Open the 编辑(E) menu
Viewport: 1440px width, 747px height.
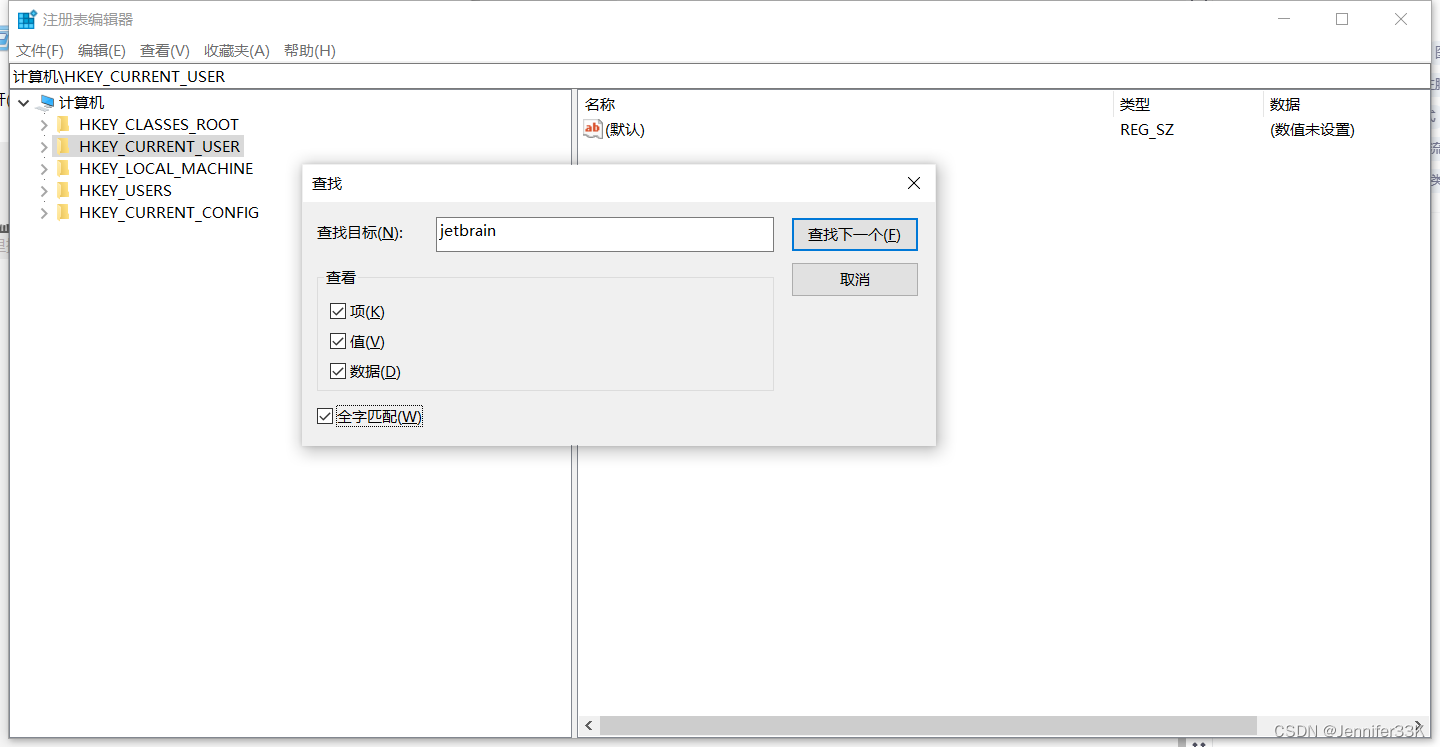pyautogui.click(x=102, y=50)
